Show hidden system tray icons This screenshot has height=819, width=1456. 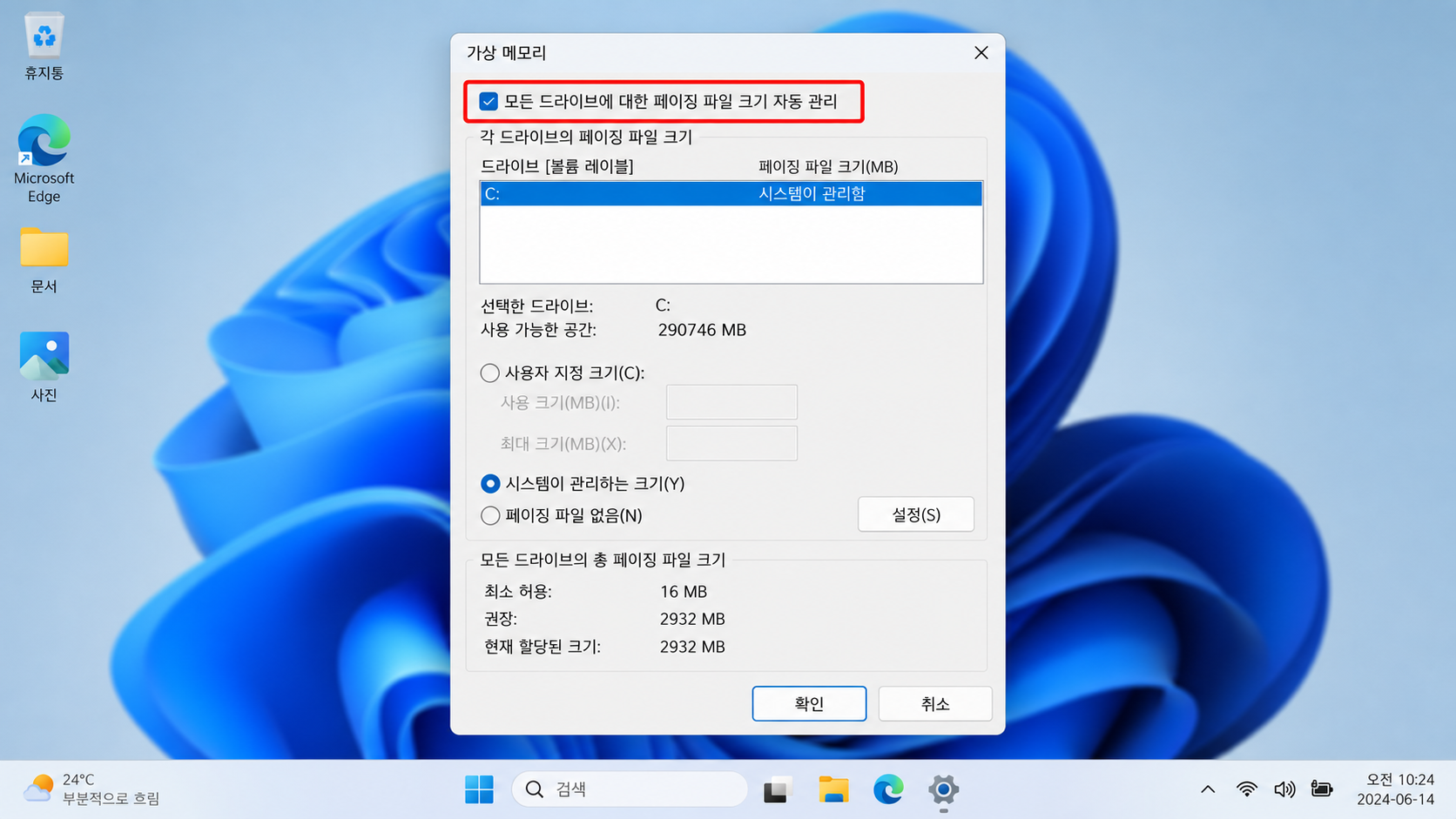click(1208, 789)
